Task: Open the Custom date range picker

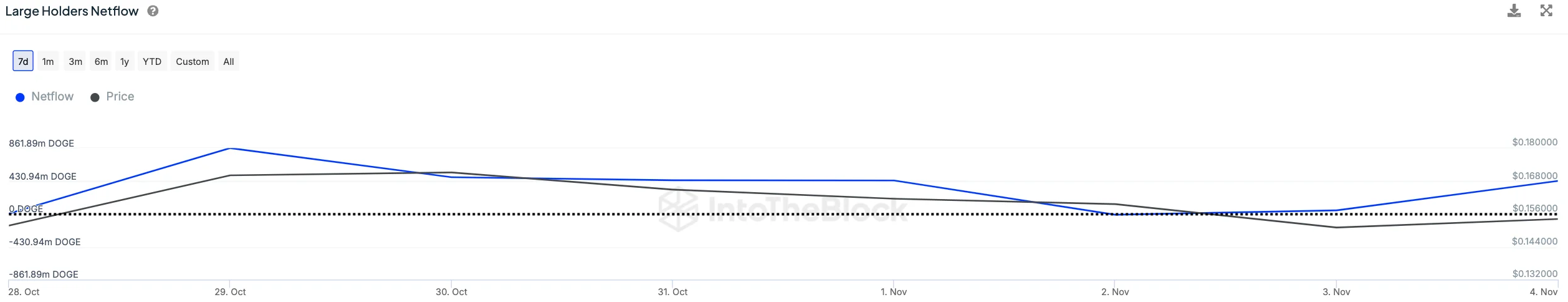Action: click(x=192, y=61)
